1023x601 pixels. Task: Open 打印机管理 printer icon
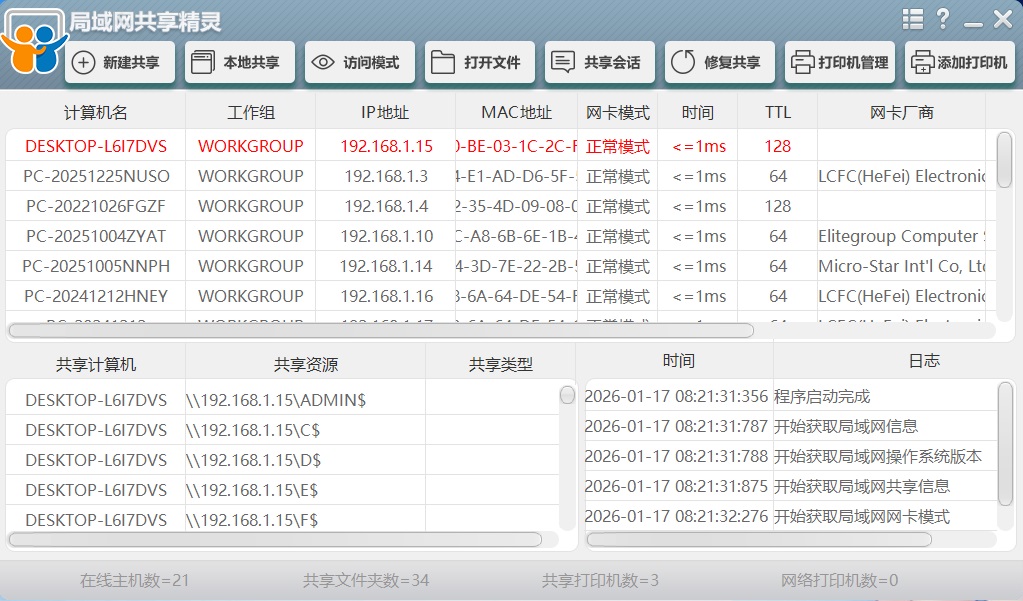(802, 63)
